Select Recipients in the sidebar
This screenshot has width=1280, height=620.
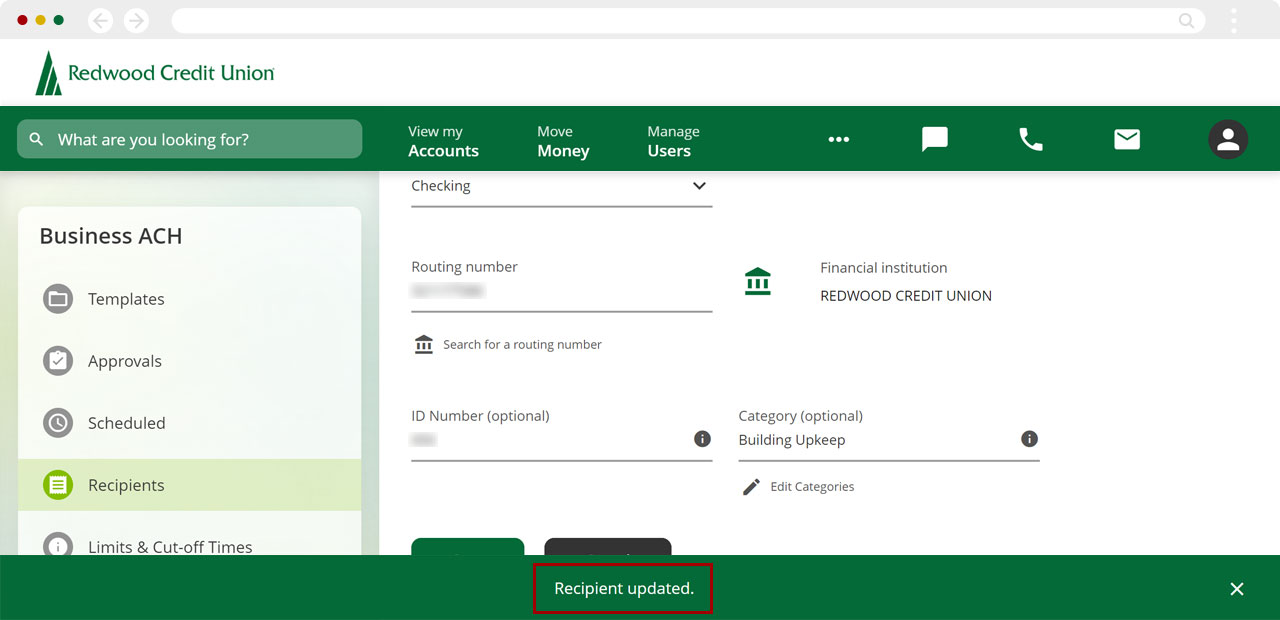tap(190, 485)
